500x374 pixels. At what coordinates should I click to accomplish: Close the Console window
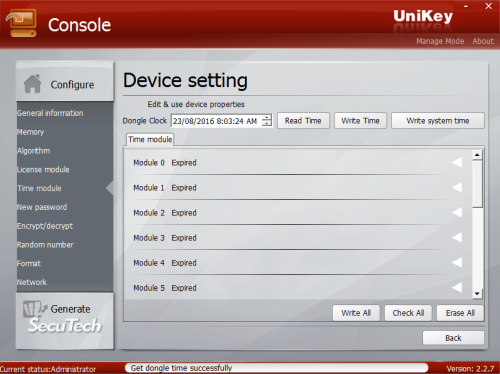tap(489, 6)
